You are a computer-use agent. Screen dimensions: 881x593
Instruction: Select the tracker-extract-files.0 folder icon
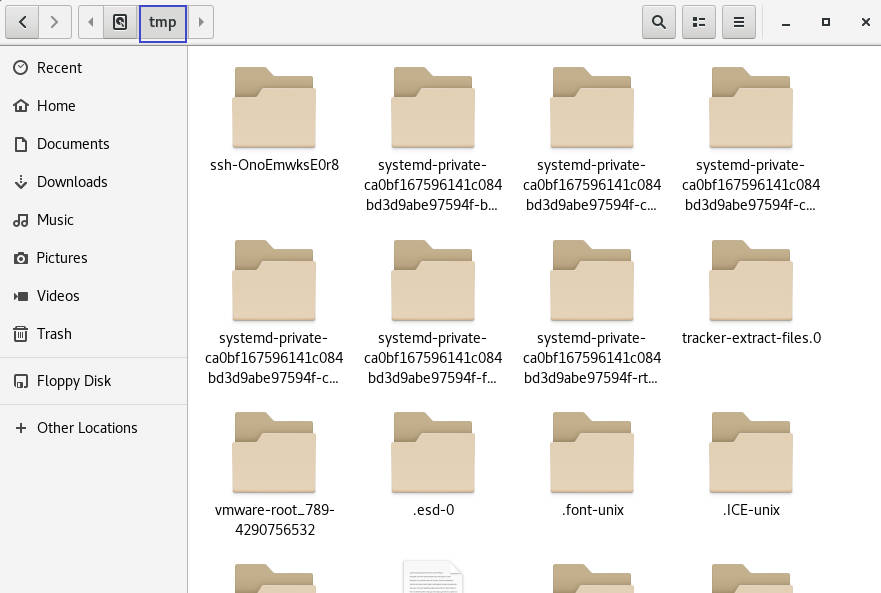coord(751,280)
